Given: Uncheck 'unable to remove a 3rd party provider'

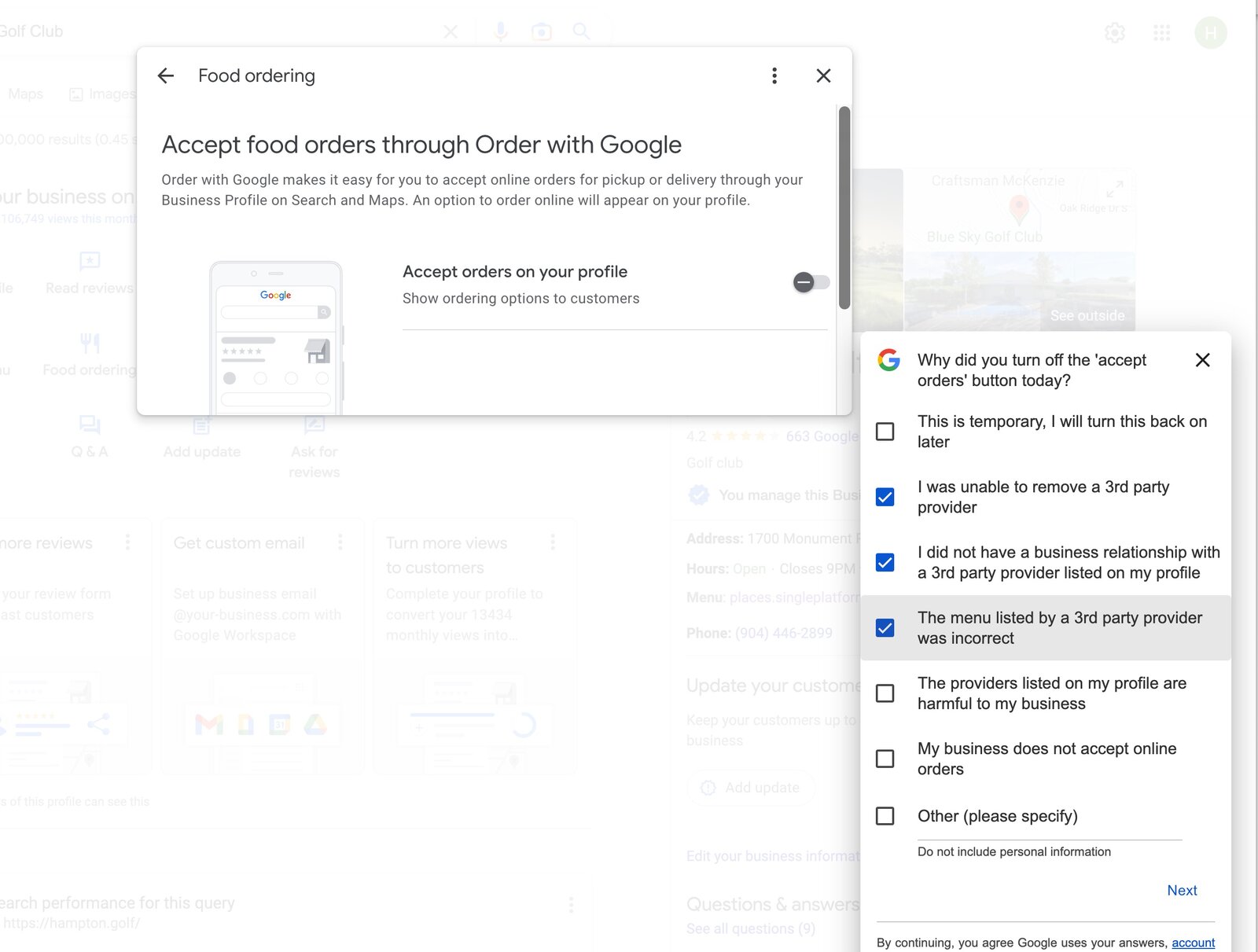Looking at the screenshot, I should tap(885, 497).
